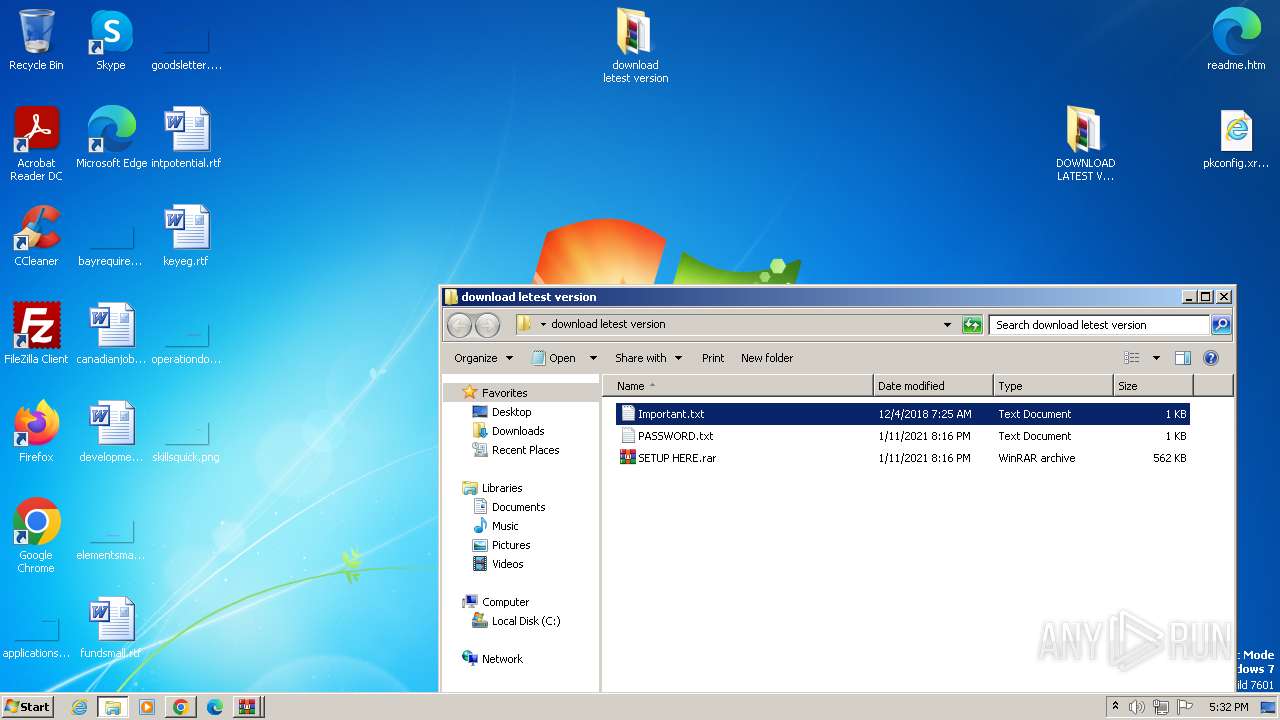Click Edge icon in taskbar

pyautogui.click(x=214, y=707)
